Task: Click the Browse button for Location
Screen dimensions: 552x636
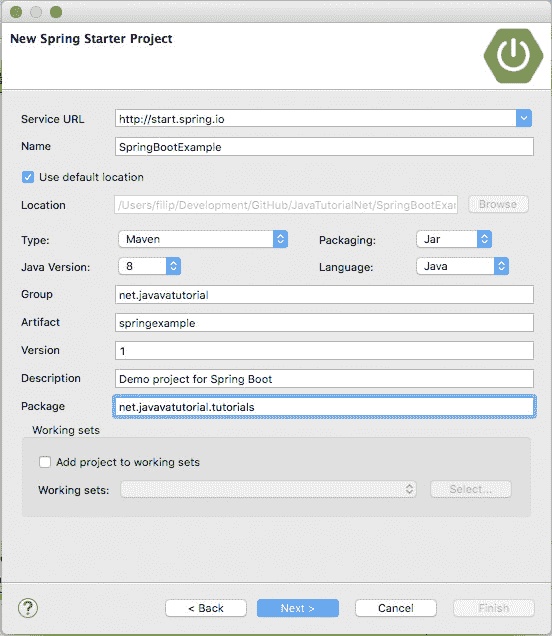Action: [x=498, y=204]
